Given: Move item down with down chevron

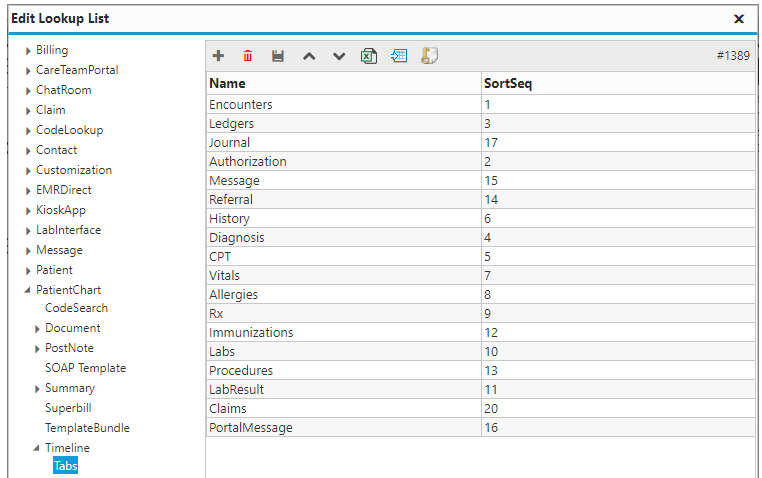Looking at the screenshot, I should pyautogui.click(x=339, y=56).
